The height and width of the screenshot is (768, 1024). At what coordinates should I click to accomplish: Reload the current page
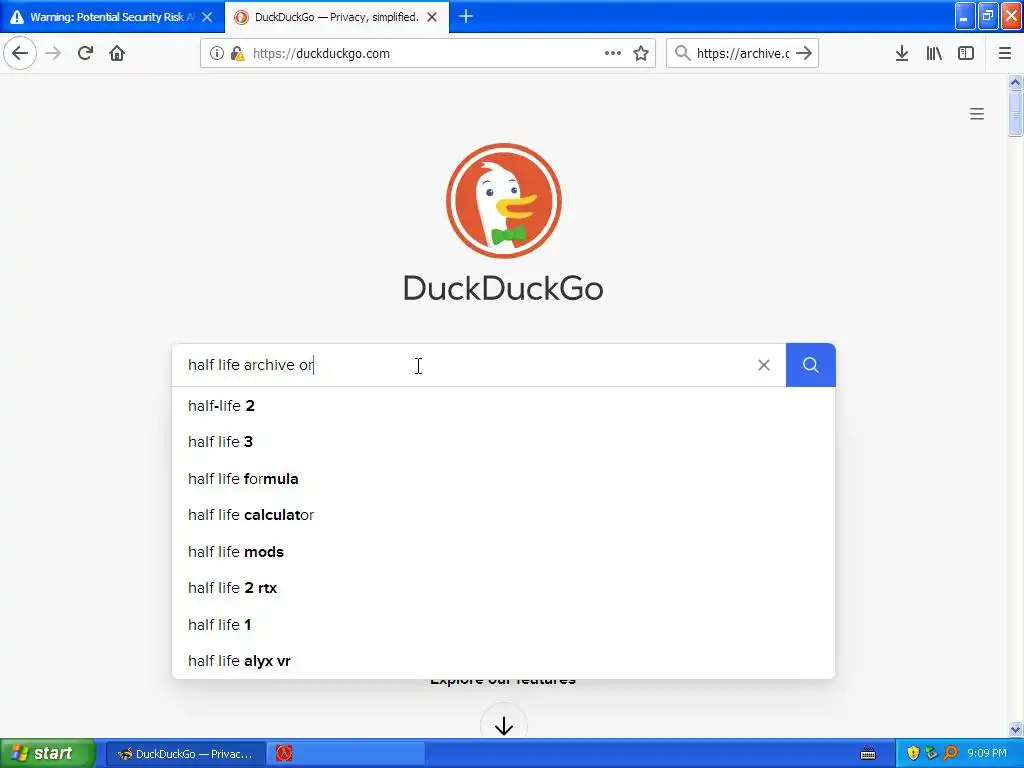pyautogui.click(x=85, y=53)
